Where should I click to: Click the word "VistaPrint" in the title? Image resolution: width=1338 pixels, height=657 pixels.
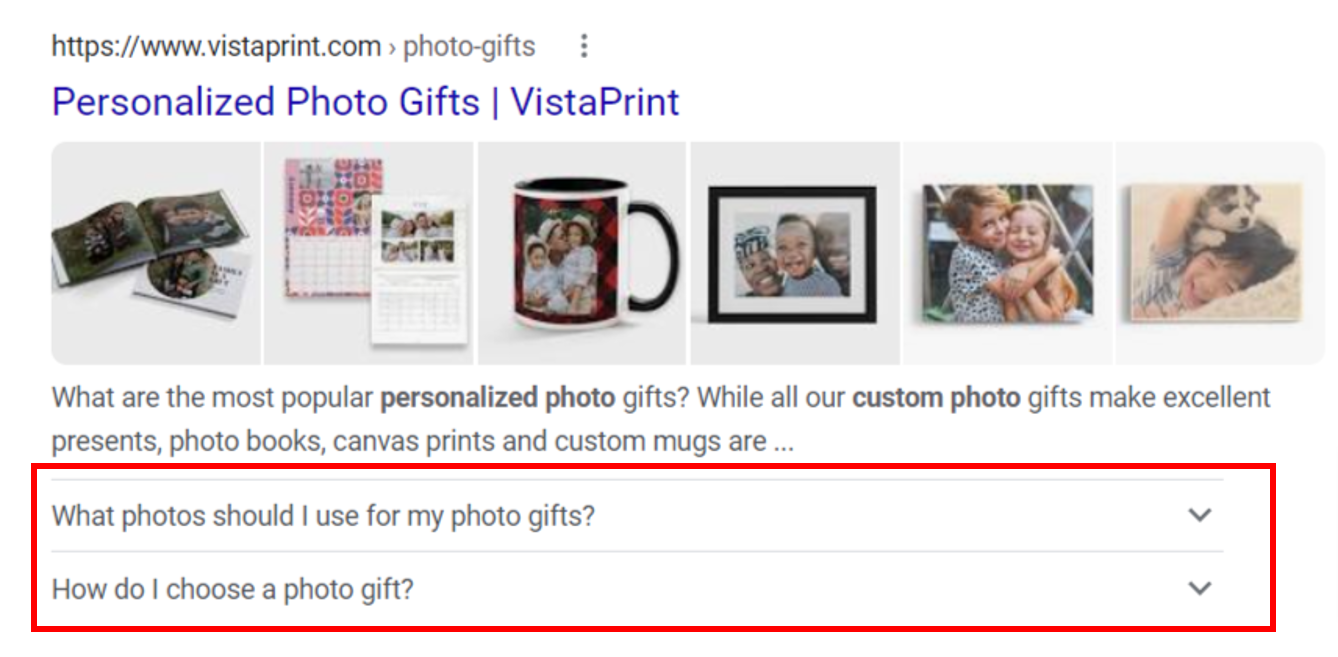(x=595, y=102)
